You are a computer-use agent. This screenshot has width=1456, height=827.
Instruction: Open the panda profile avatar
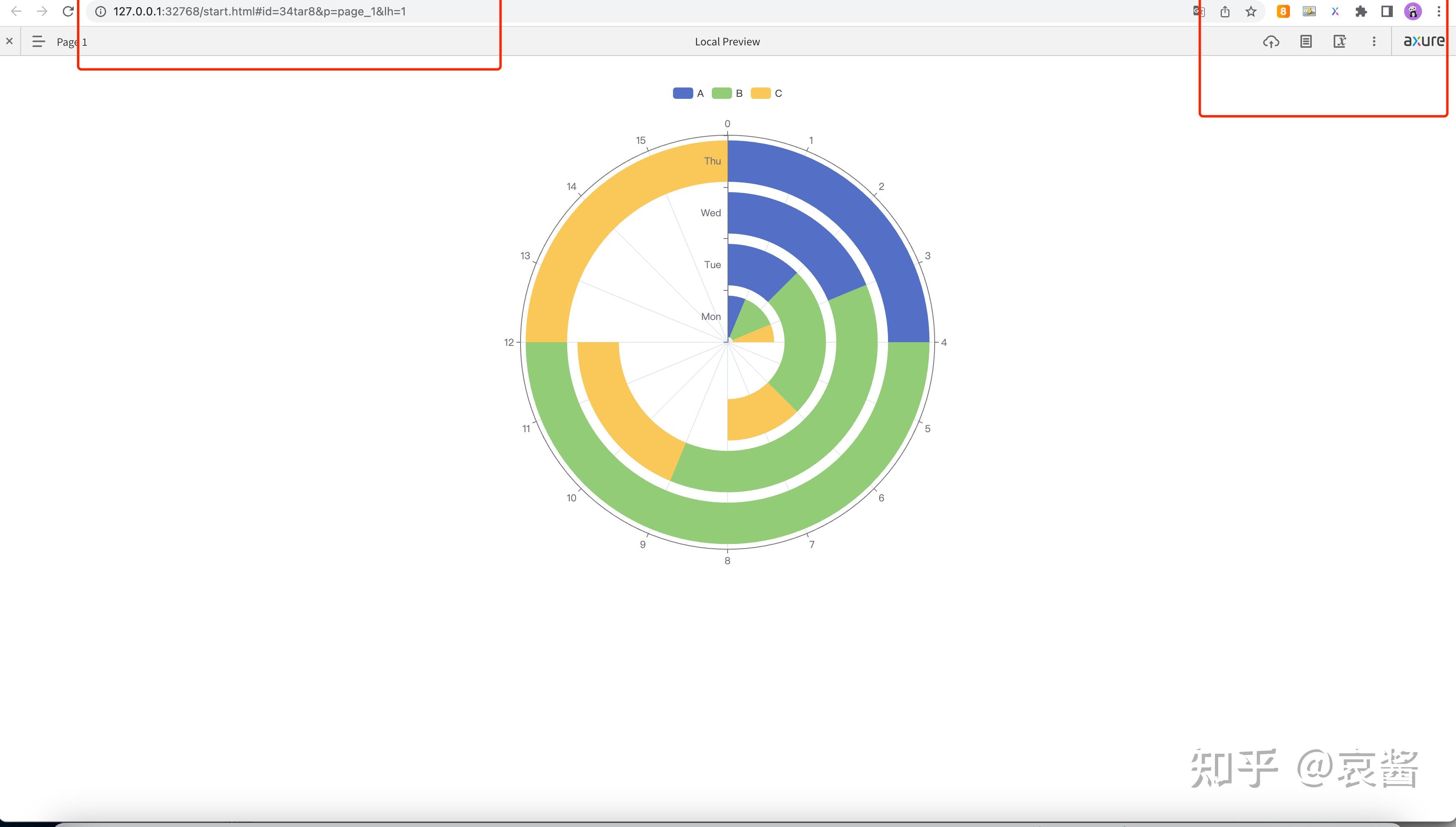pyautogui.click(x=1412, y=11)
